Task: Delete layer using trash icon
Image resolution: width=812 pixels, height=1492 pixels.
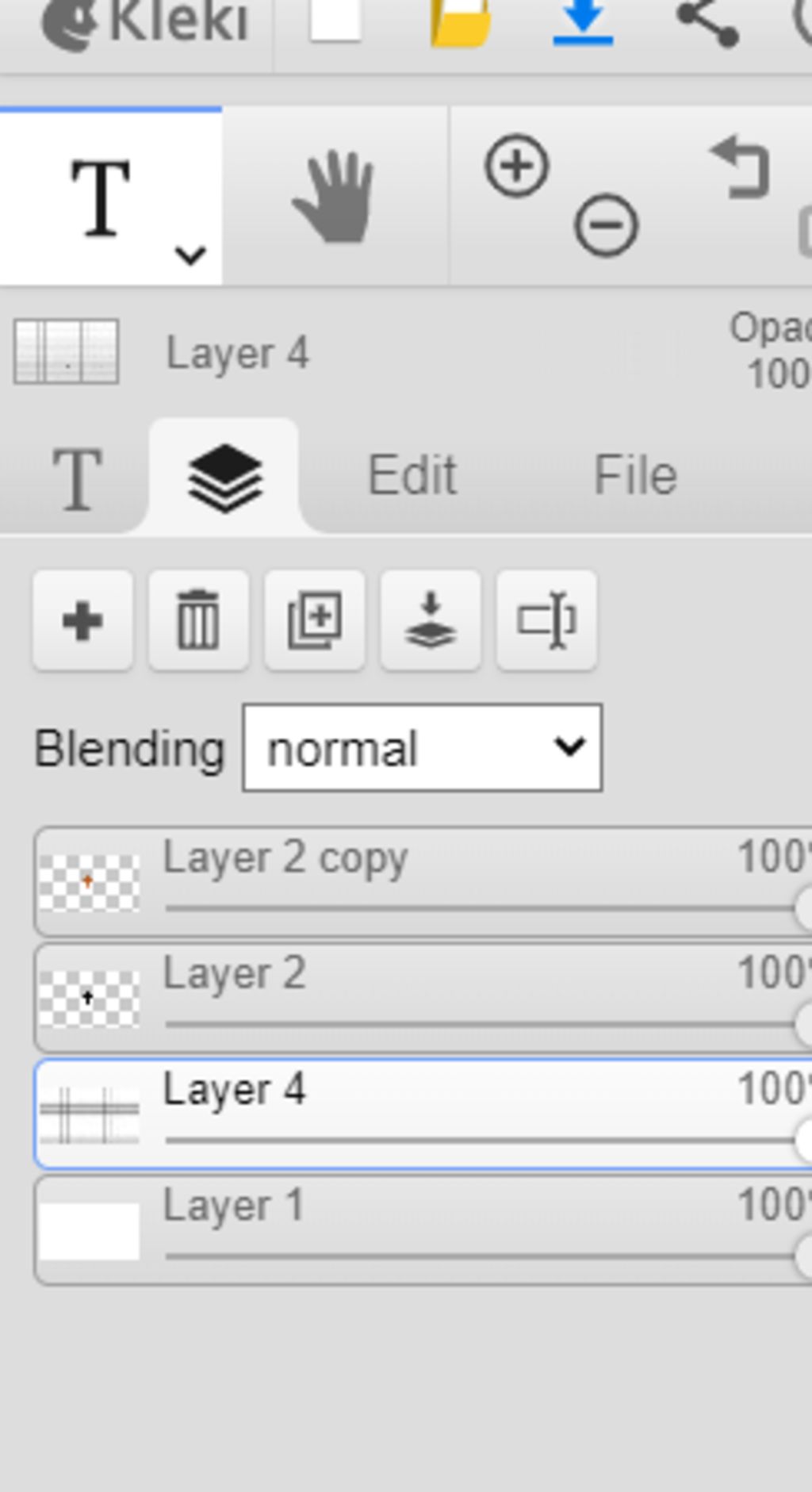Action: pyautogui.click(x=198, y=621)
